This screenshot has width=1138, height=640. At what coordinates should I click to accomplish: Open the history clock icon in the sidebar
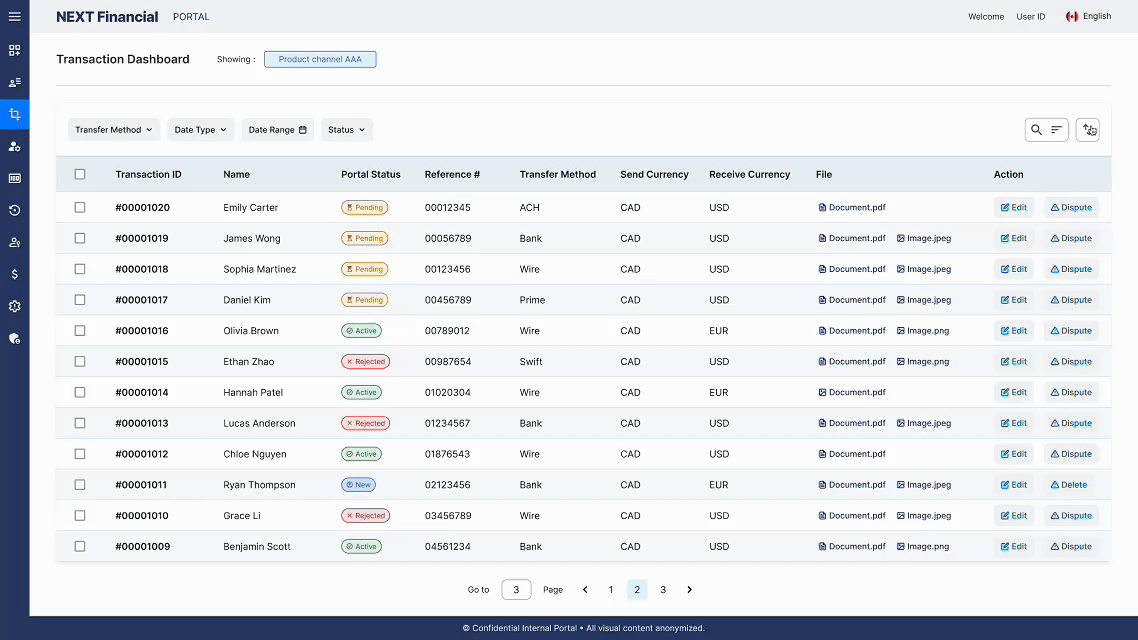(x=14, y=210)
